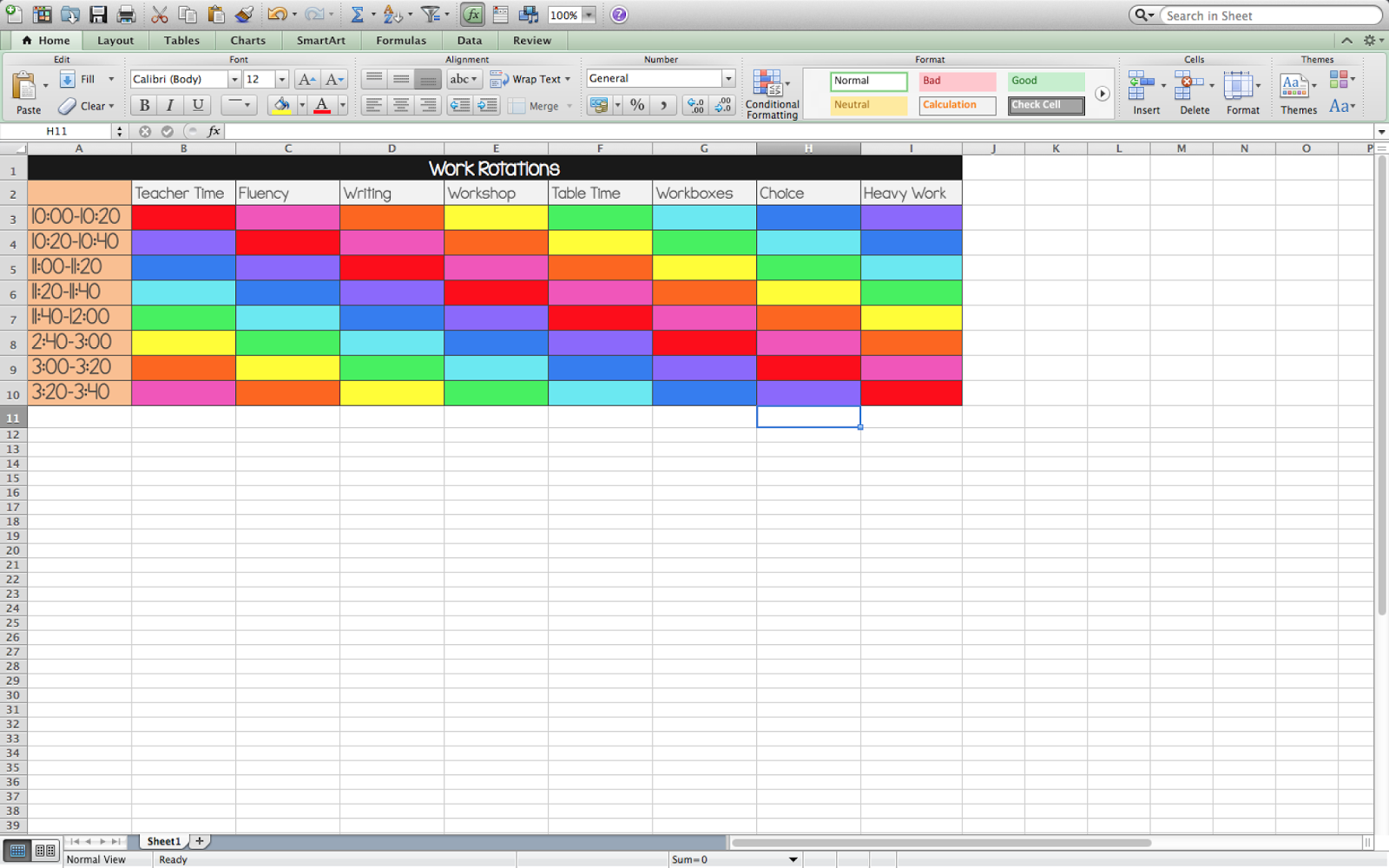
Task: Increase font size with larger A
Action: pyautogui.click(x=307, y=80)
